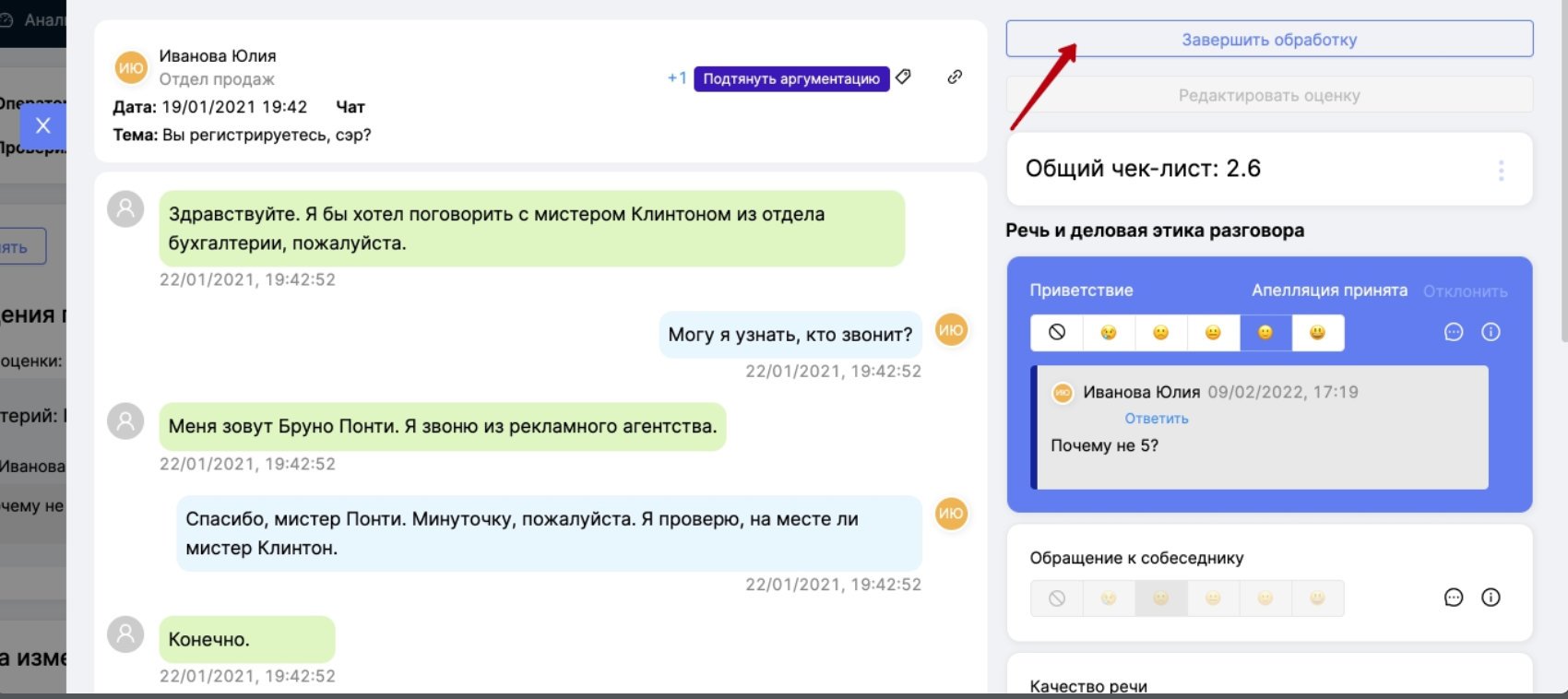Show info for the Приветствие criterion

click(1491, 332)
